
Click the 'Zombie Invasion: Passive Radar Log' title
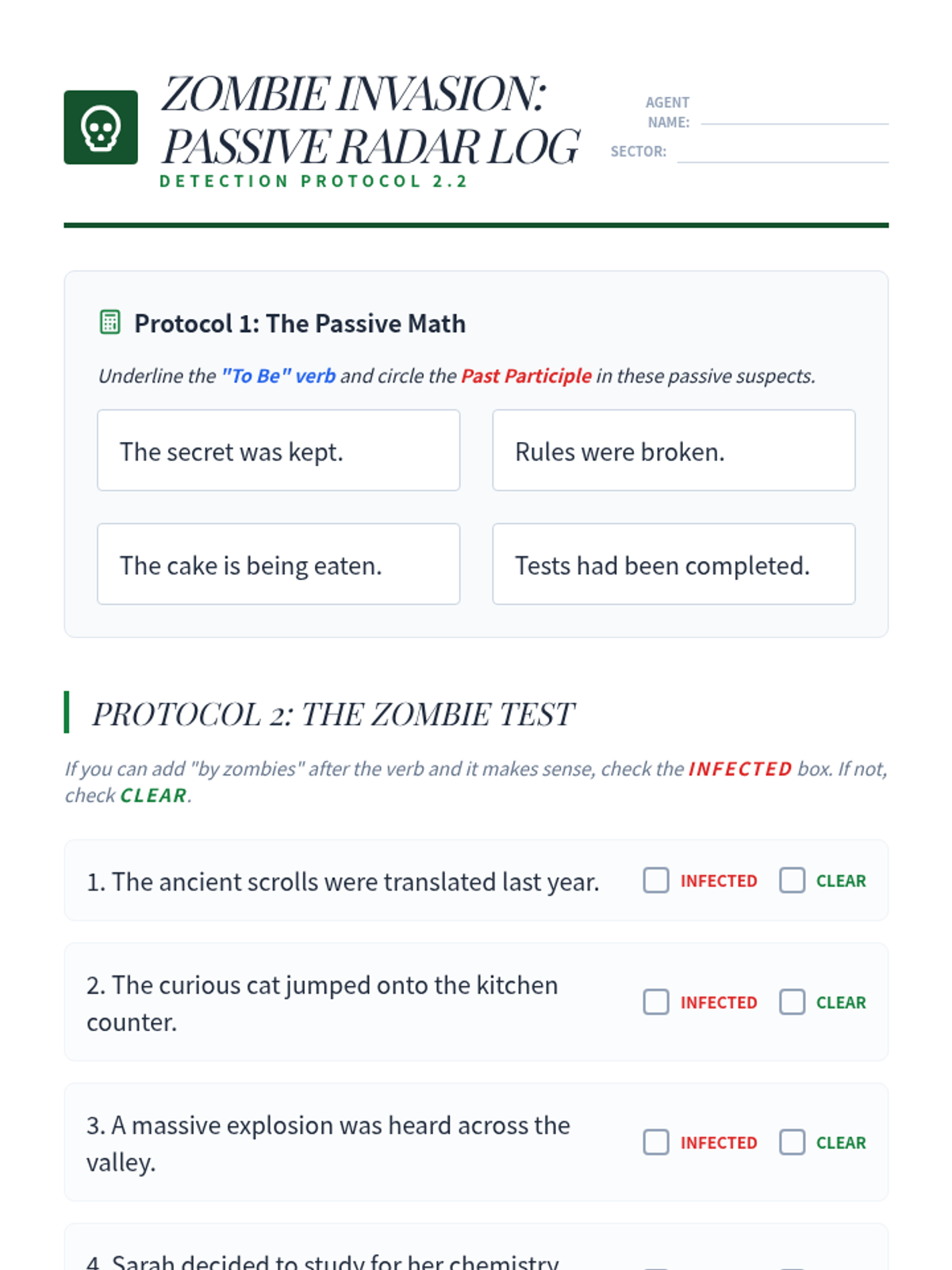point(370,120)
